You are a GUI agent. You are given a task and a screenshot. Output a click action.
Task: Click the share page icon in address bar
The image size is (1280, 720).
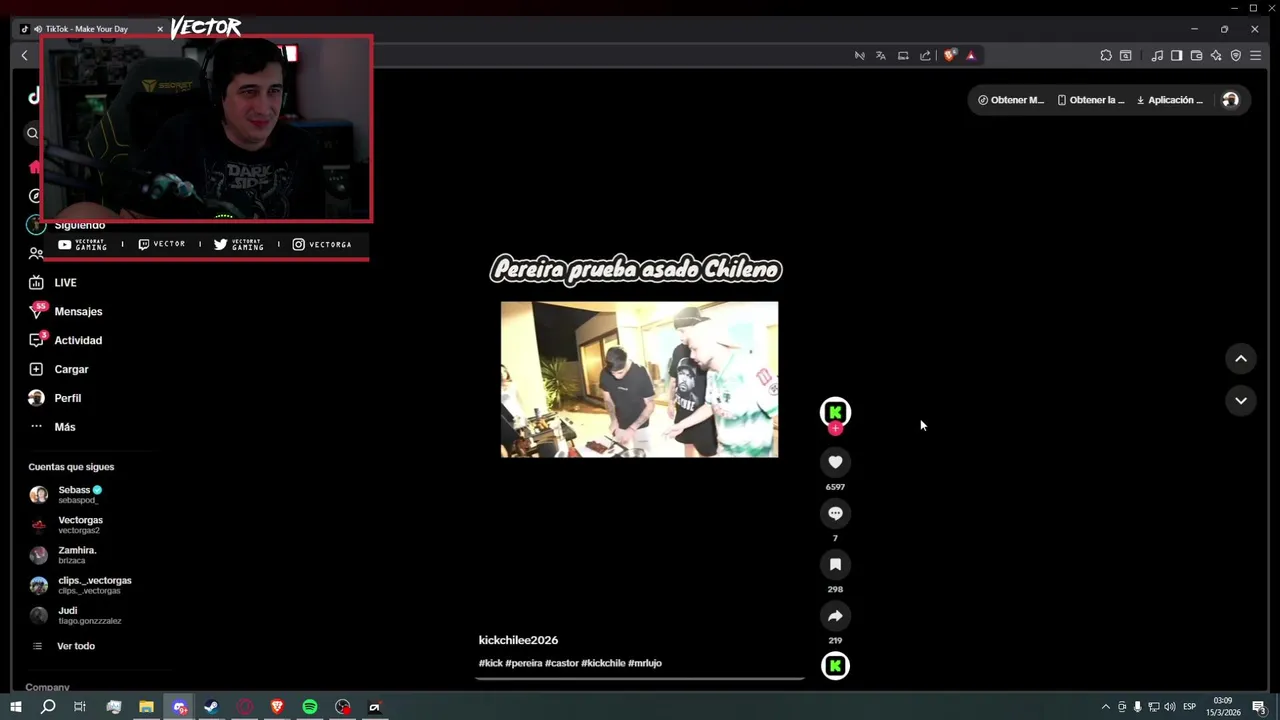point(925,56)
